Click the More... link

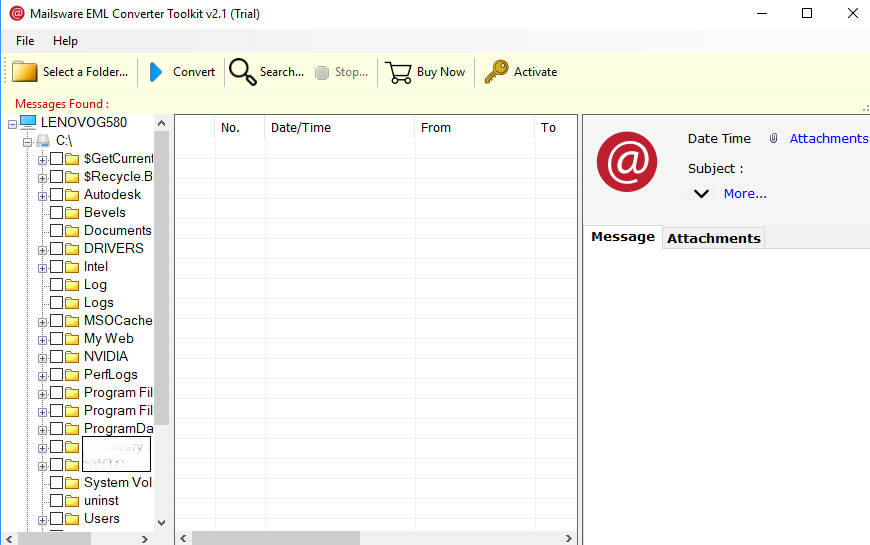click(x=745, y=194)
